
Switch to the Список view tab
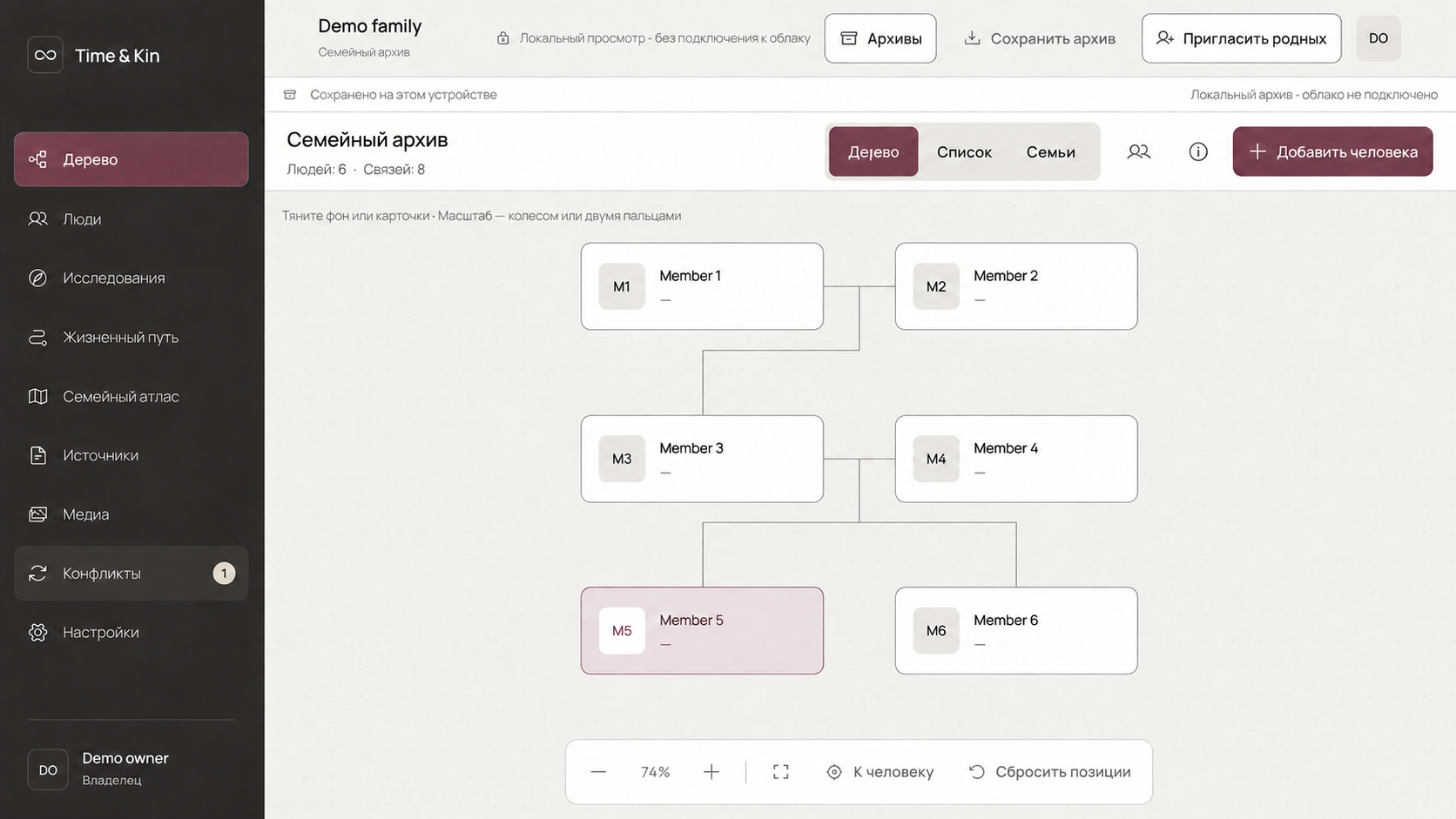tap(964, 151)
